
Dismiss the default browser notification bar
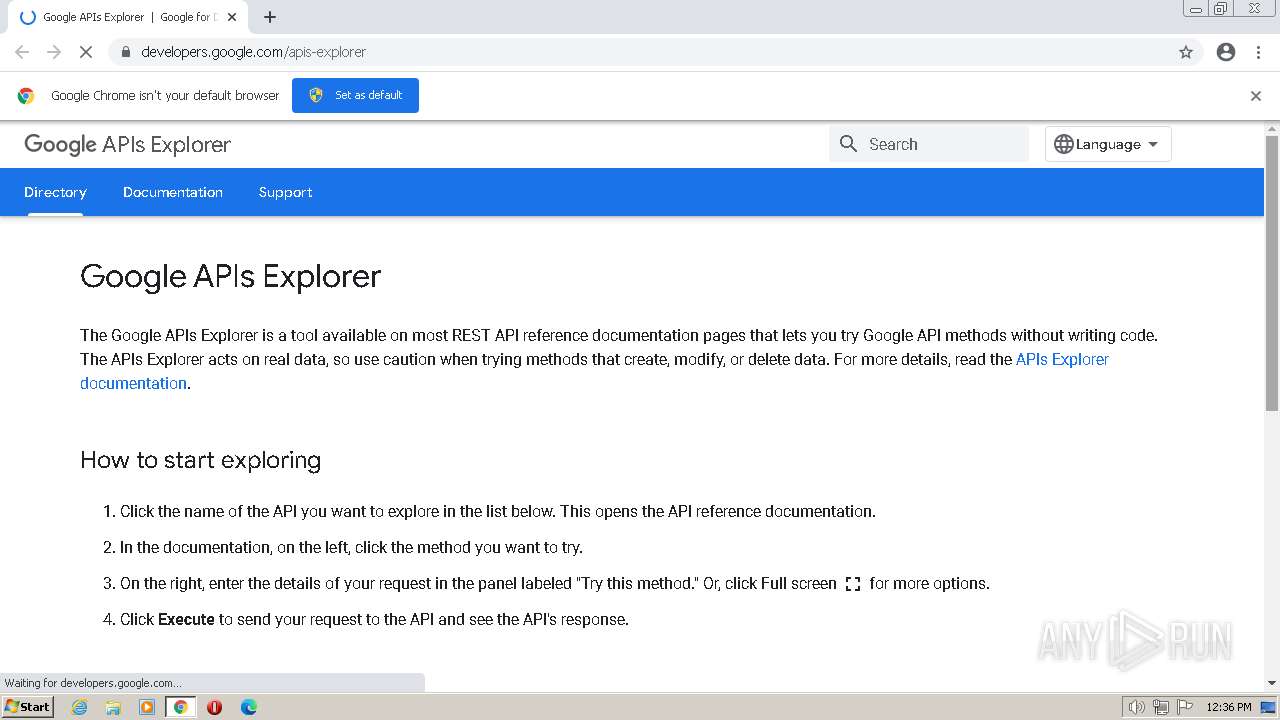tap(1256, 96)
